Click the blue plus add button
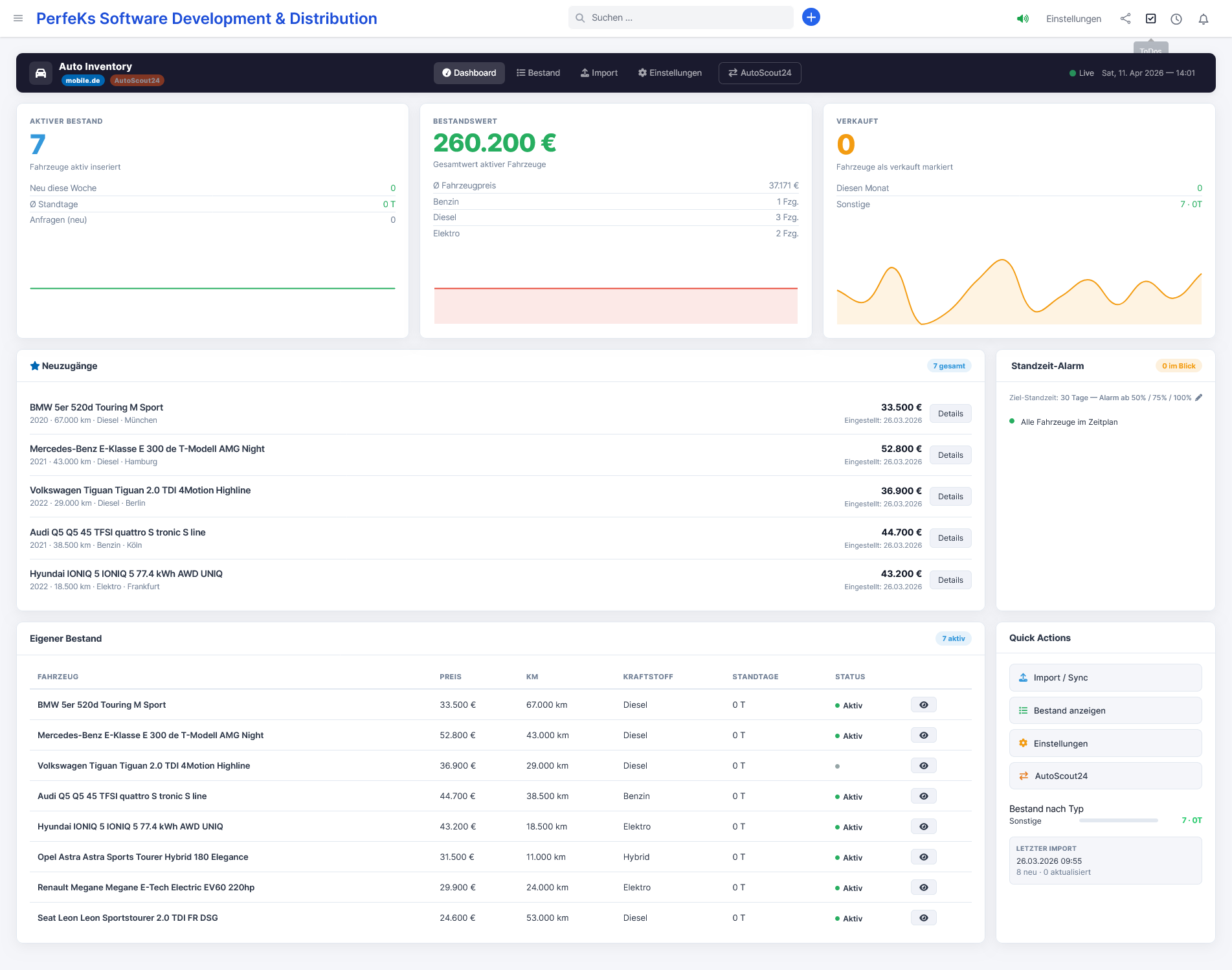The image size is (1232, 970). (x=811, y=17)
